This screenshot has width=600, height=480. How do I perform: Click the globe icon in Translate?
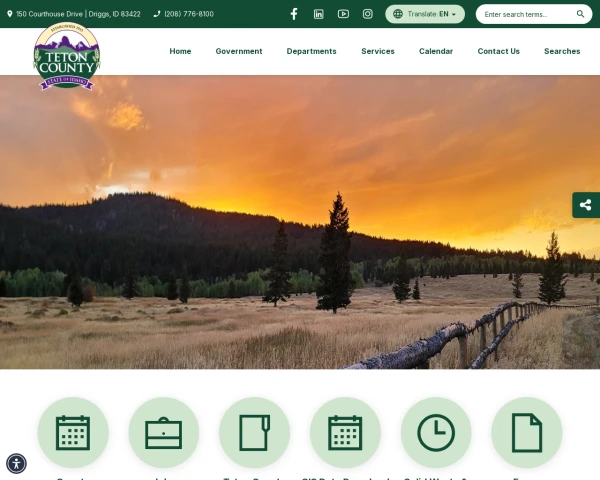pos(398,14)
